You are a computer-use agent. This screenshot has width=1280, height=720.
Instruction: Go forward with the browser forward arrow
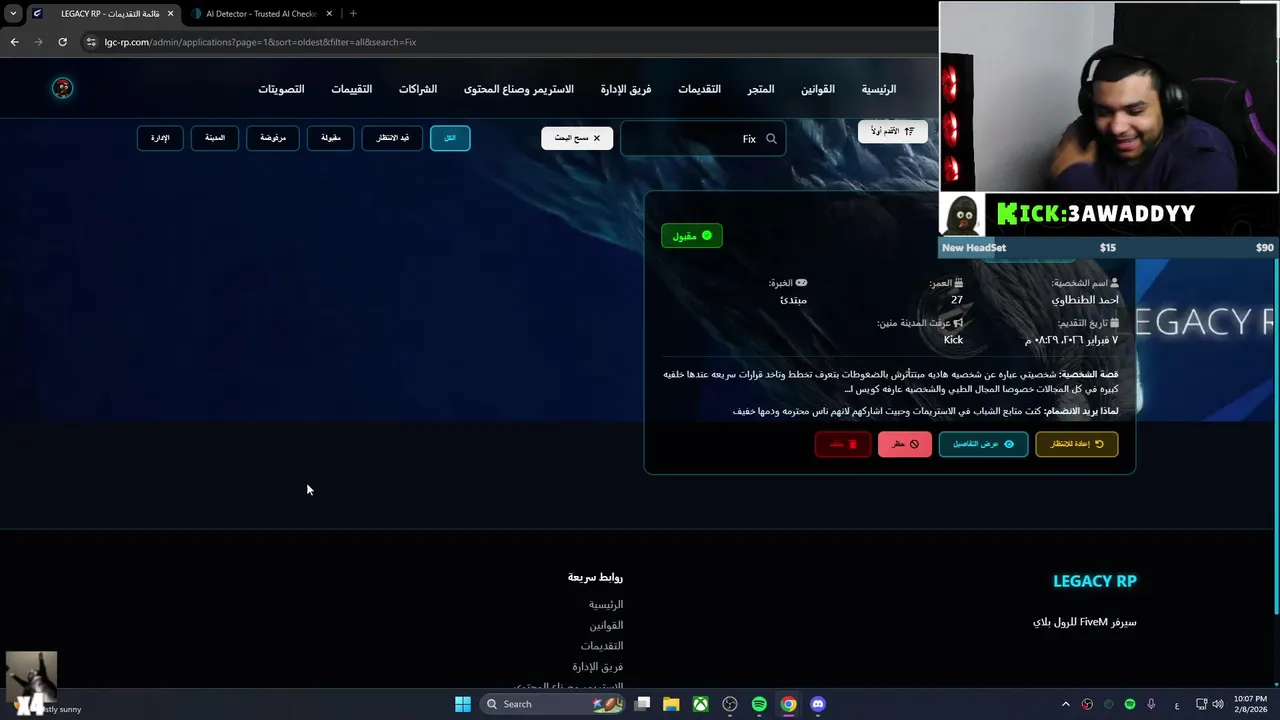(x=38, y=42)
